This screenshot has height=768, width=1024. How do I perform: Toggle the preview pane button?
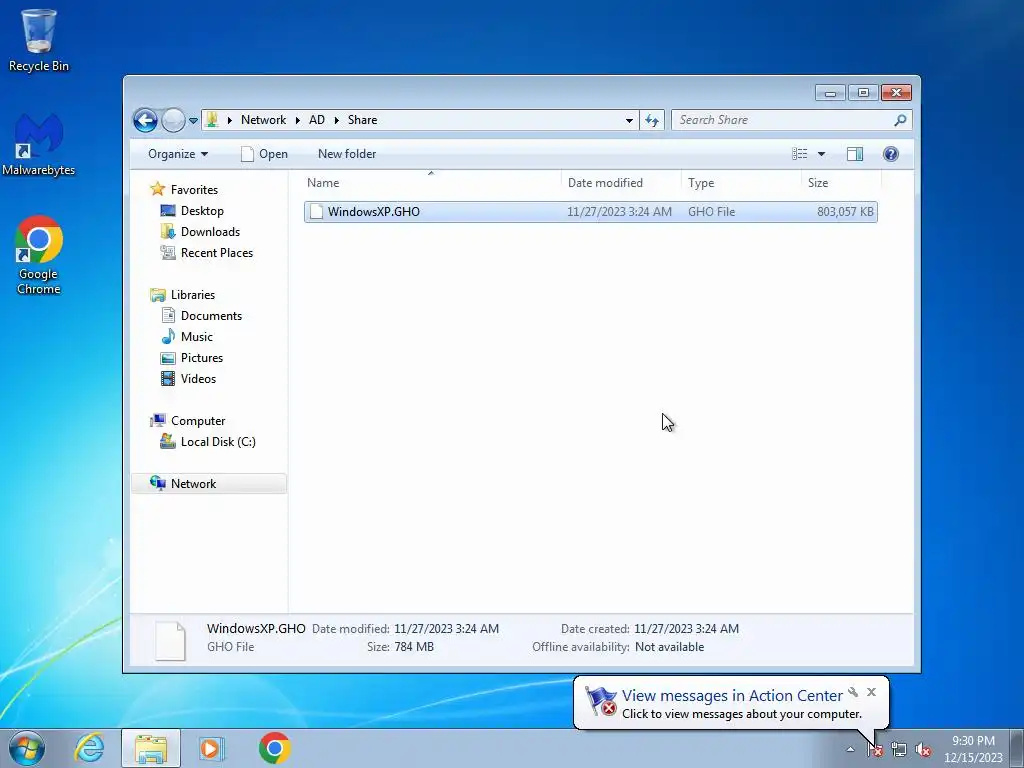[x=855, y=154]
